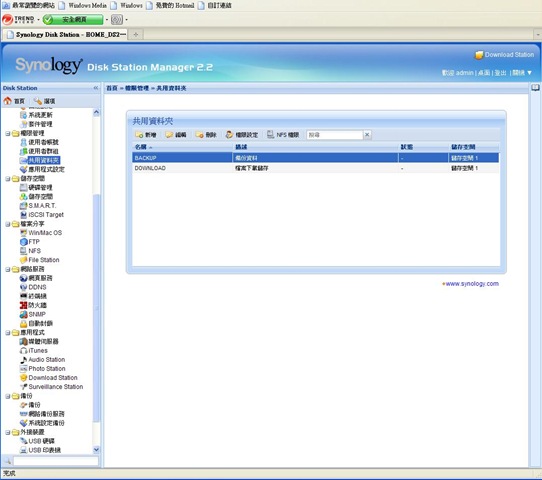Click the Trend Micro toolbar logo
Screen dimensions: 542x480
click(18, 20)
